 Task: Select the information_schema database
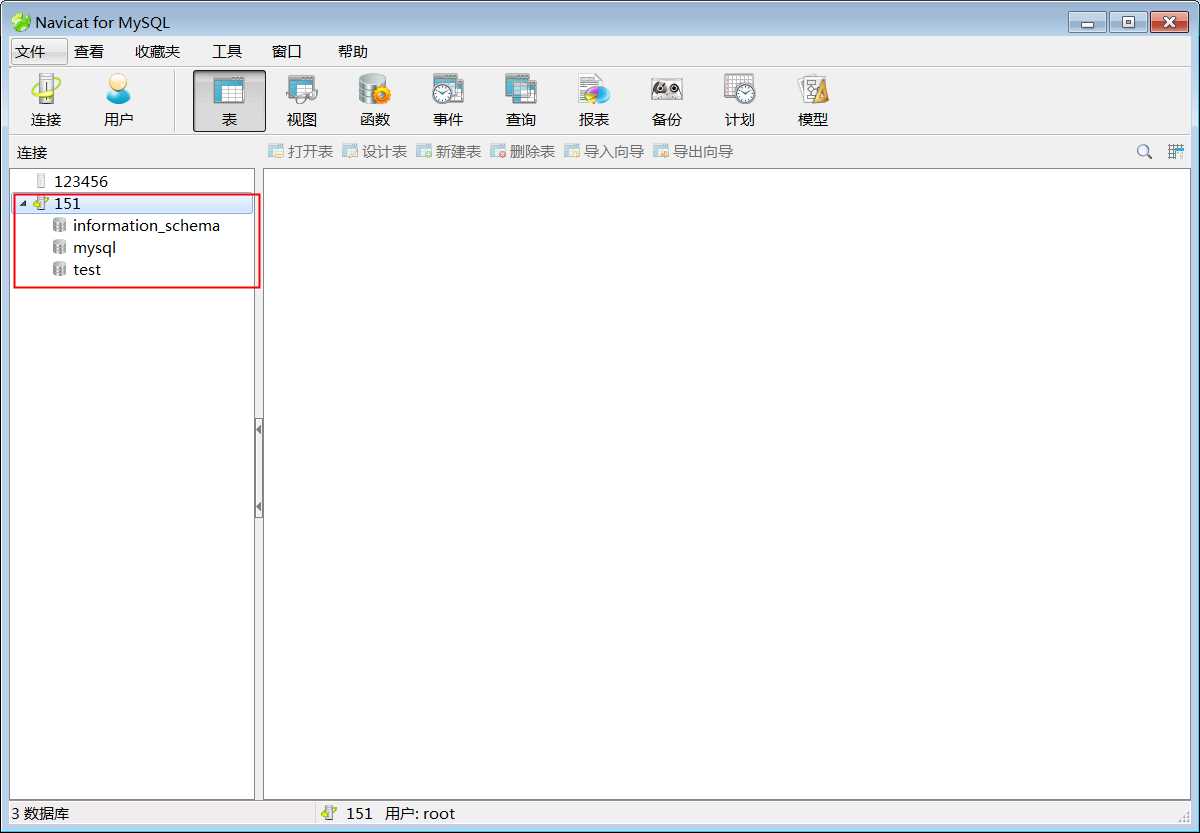tap(146, 226)
